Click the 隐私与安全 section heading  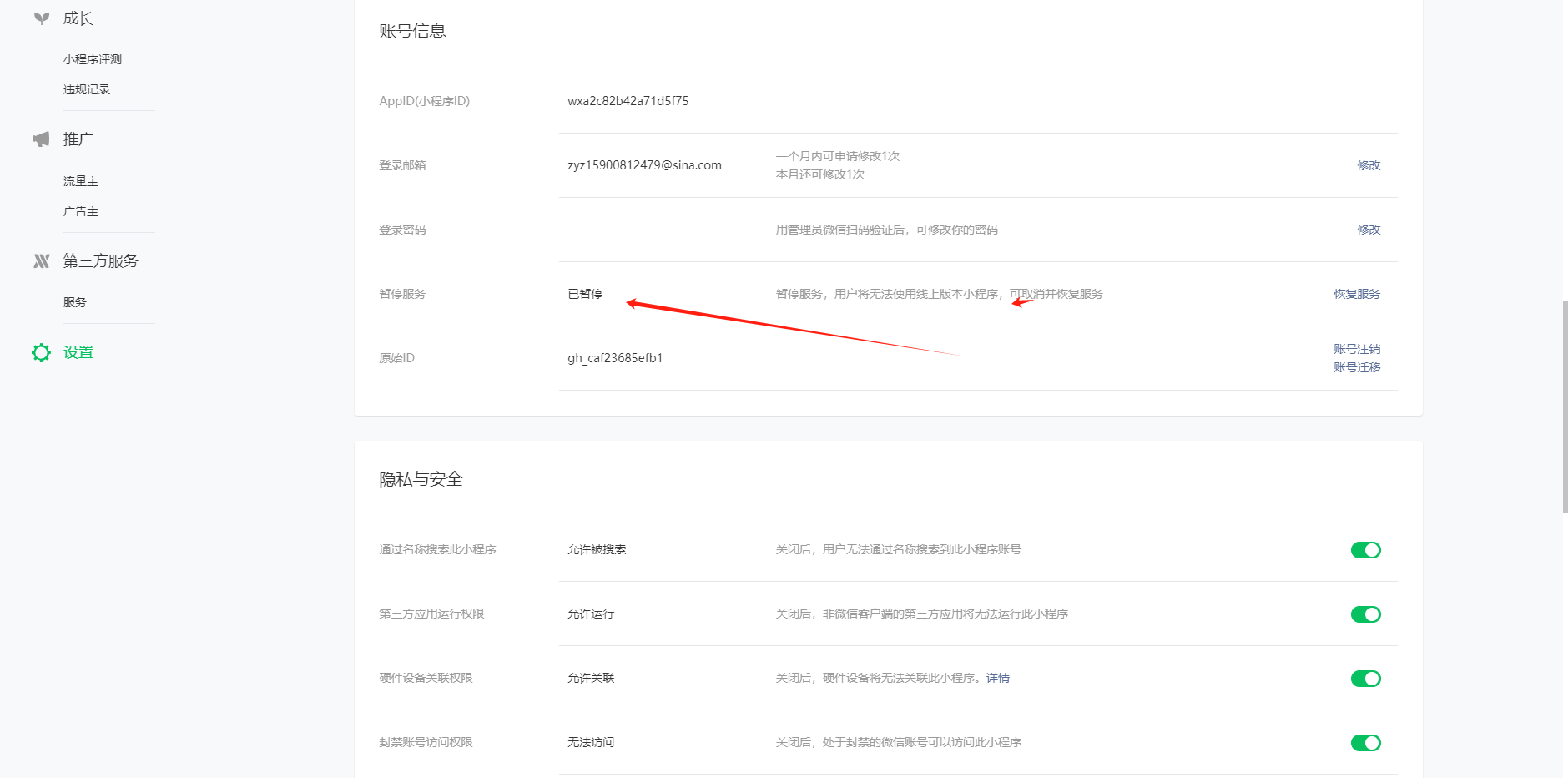point(421,479)
